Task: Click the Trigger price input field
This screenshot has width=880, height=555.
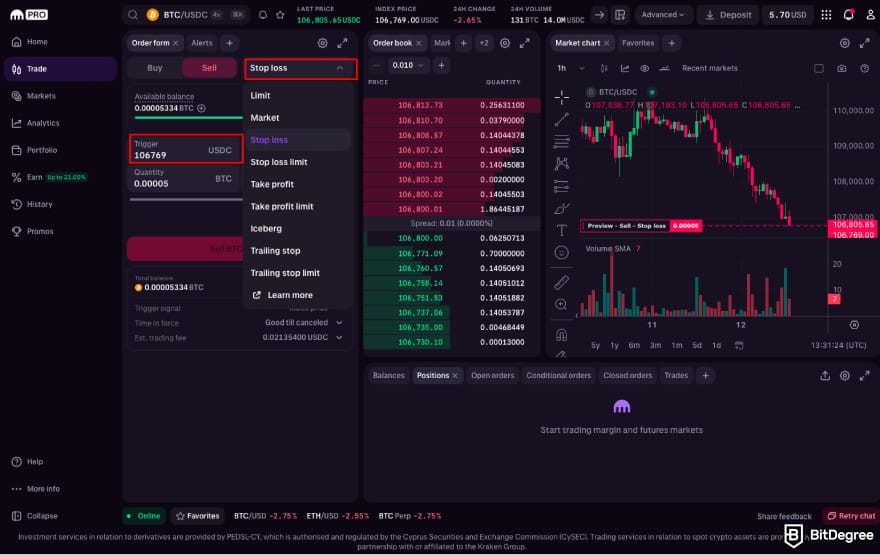Action: tap(186, 149)
